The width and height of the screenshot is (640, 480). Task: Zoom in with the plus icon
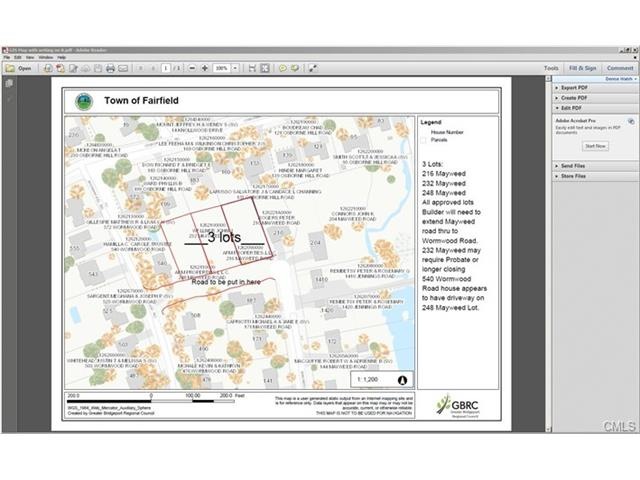[204, 68]
